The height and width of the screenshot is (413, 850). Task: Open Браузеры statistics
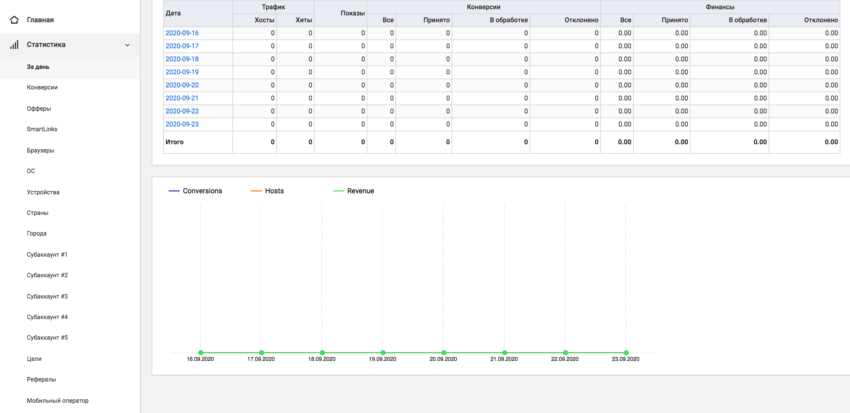click(x=40, y=150)
